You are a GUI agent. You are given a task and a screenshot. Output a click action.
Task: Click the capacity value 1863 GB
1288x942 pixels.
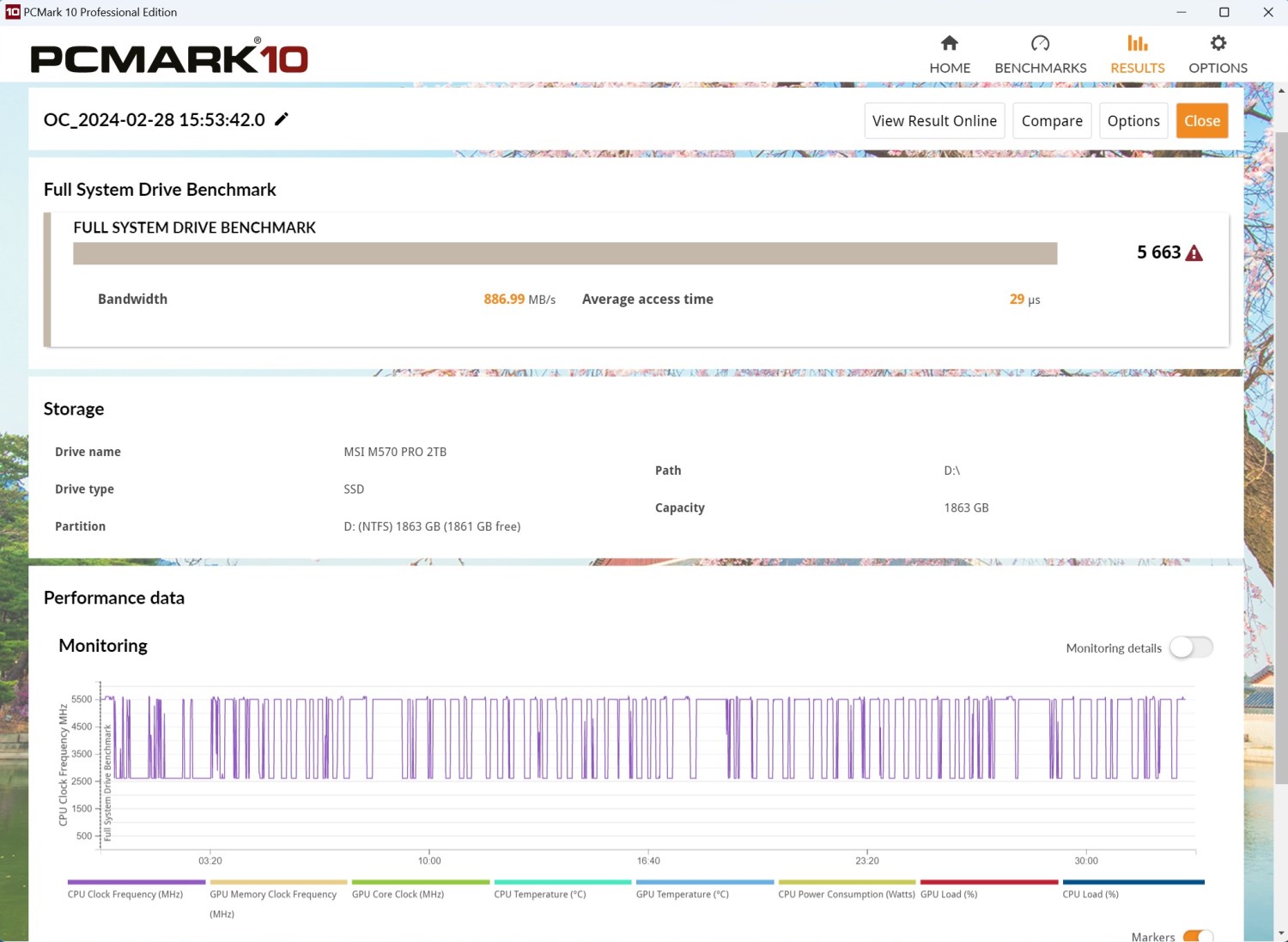tap(966, 507)
